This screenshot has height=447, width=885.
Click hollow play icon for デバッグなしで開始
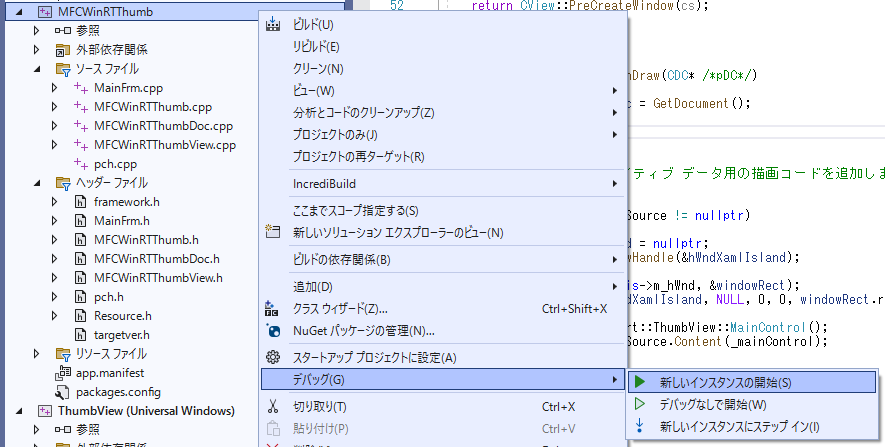[640, 404]
